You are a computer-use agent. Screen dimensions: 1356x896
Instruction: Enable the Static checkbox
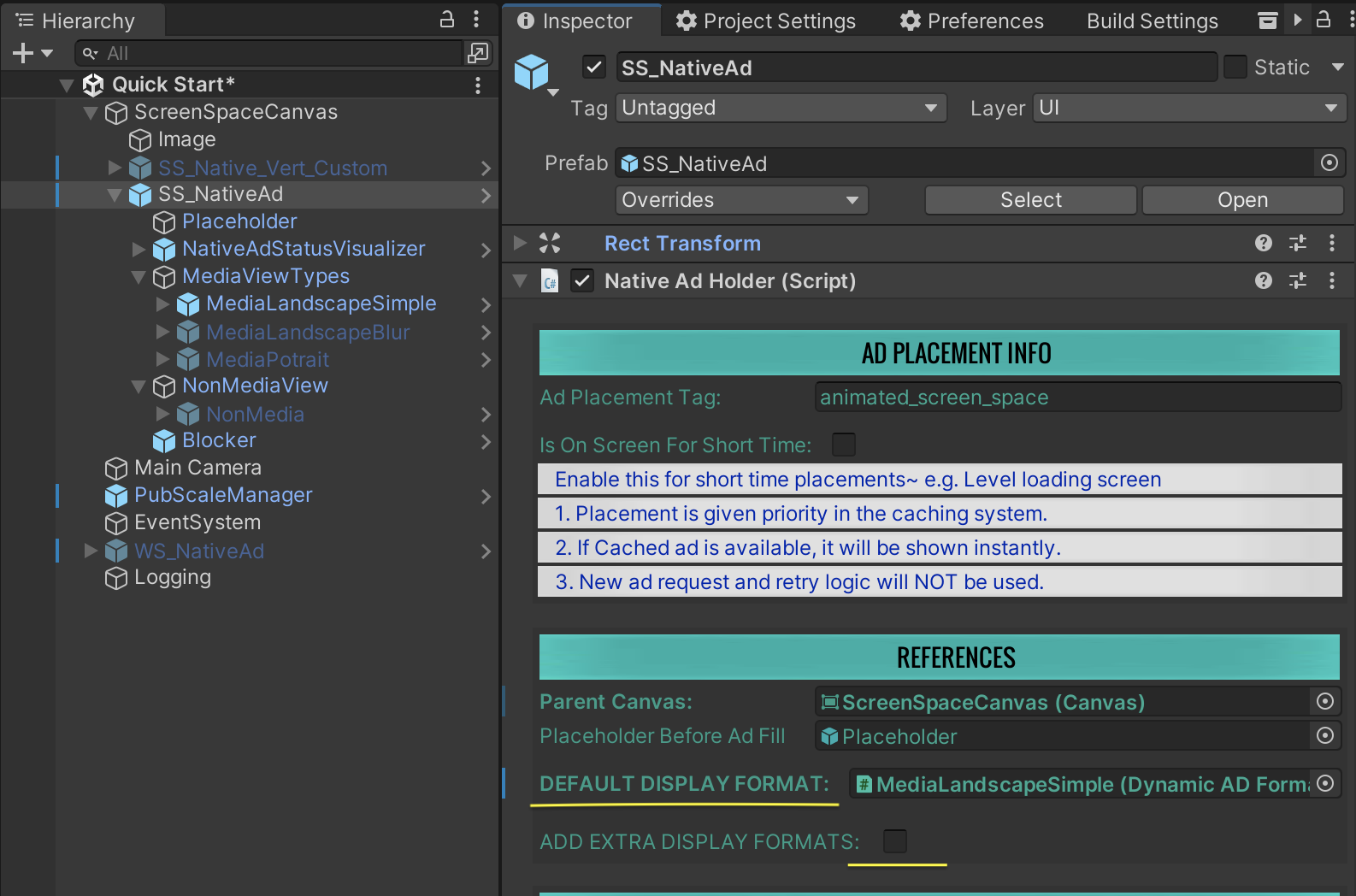[1235, 68]
